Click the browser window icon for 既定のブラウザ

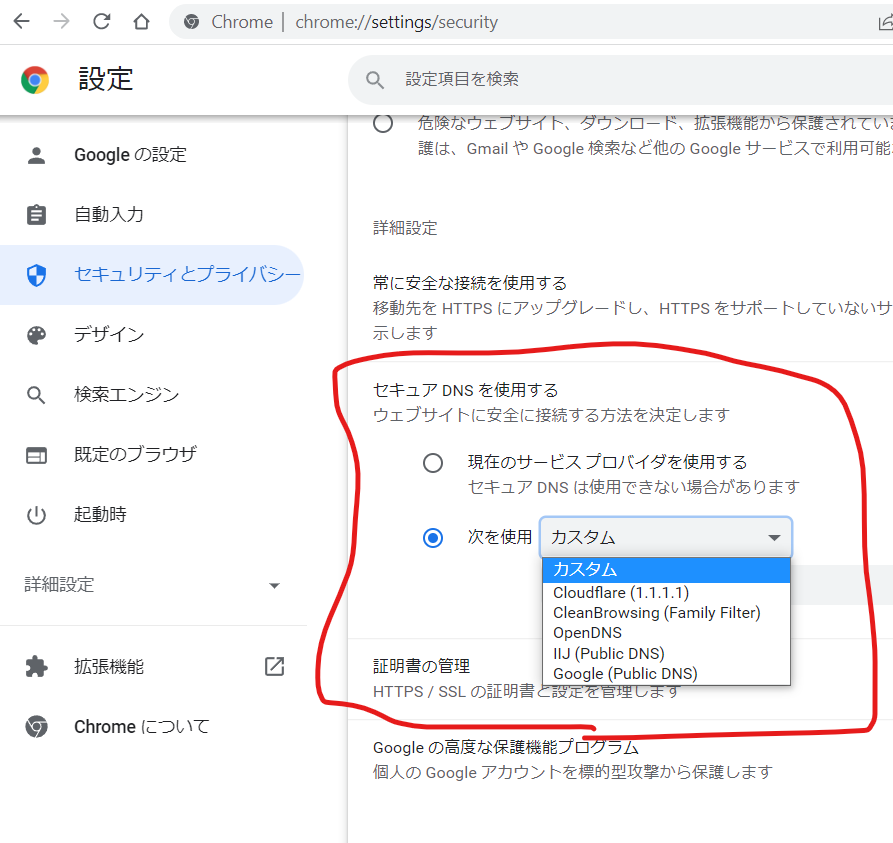tap(36, 455)
